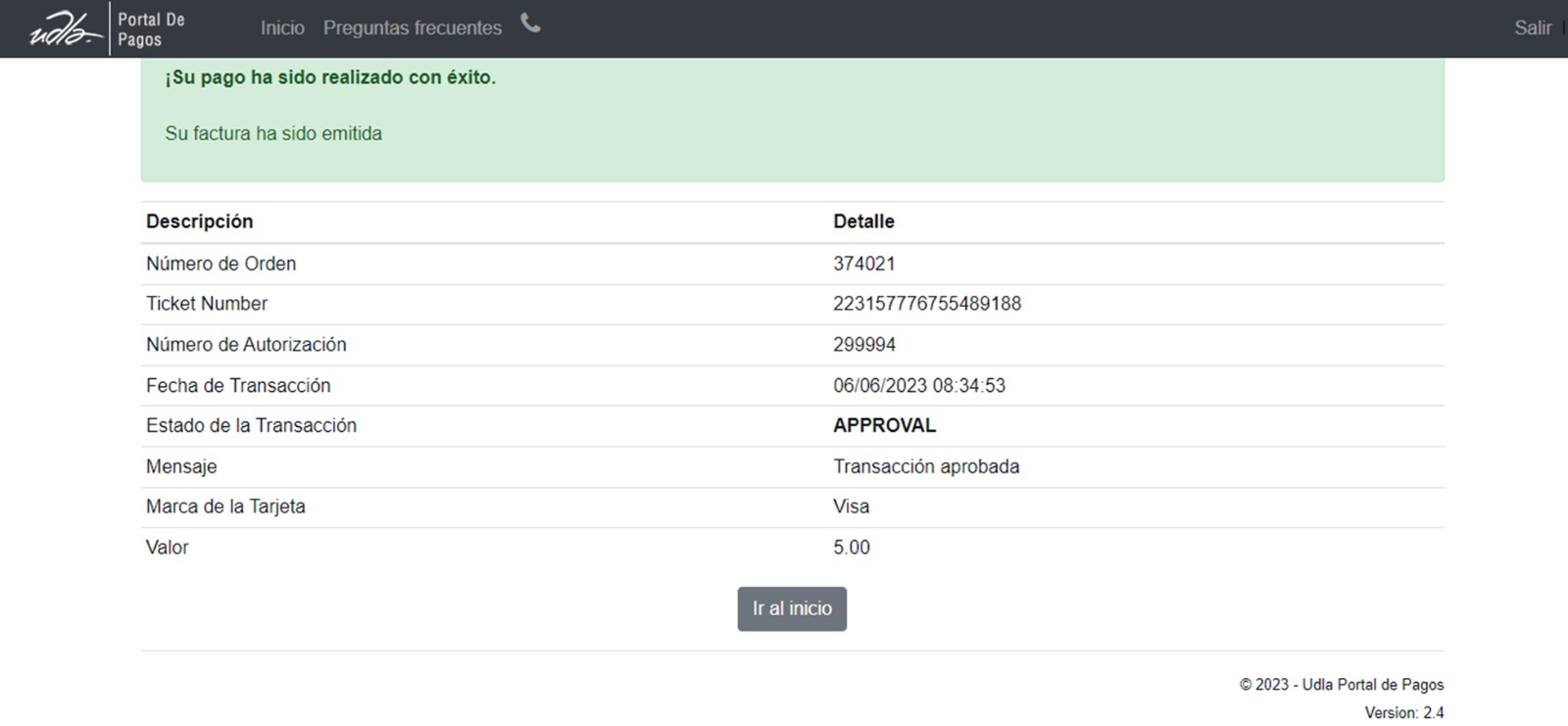Click the phone contact icon

[x=530, y=24]
